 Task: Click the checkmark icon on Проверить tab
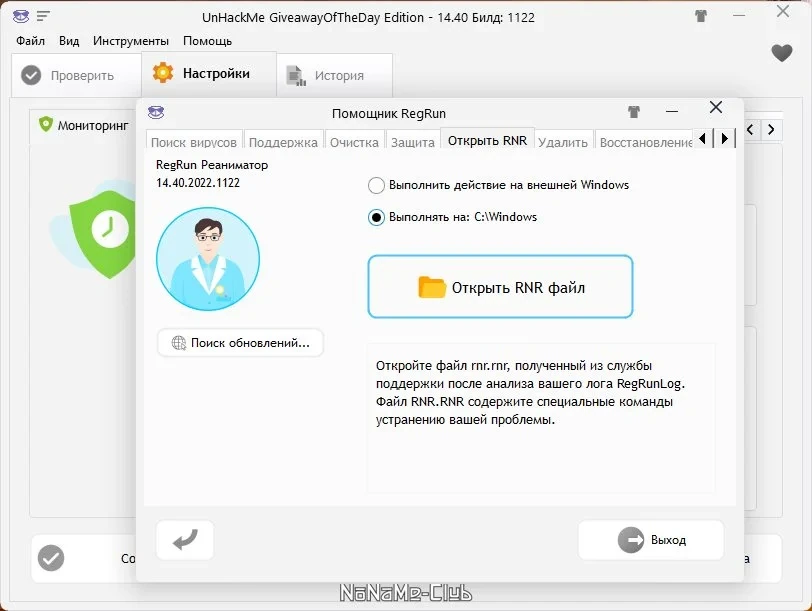(x=31, y=76)
